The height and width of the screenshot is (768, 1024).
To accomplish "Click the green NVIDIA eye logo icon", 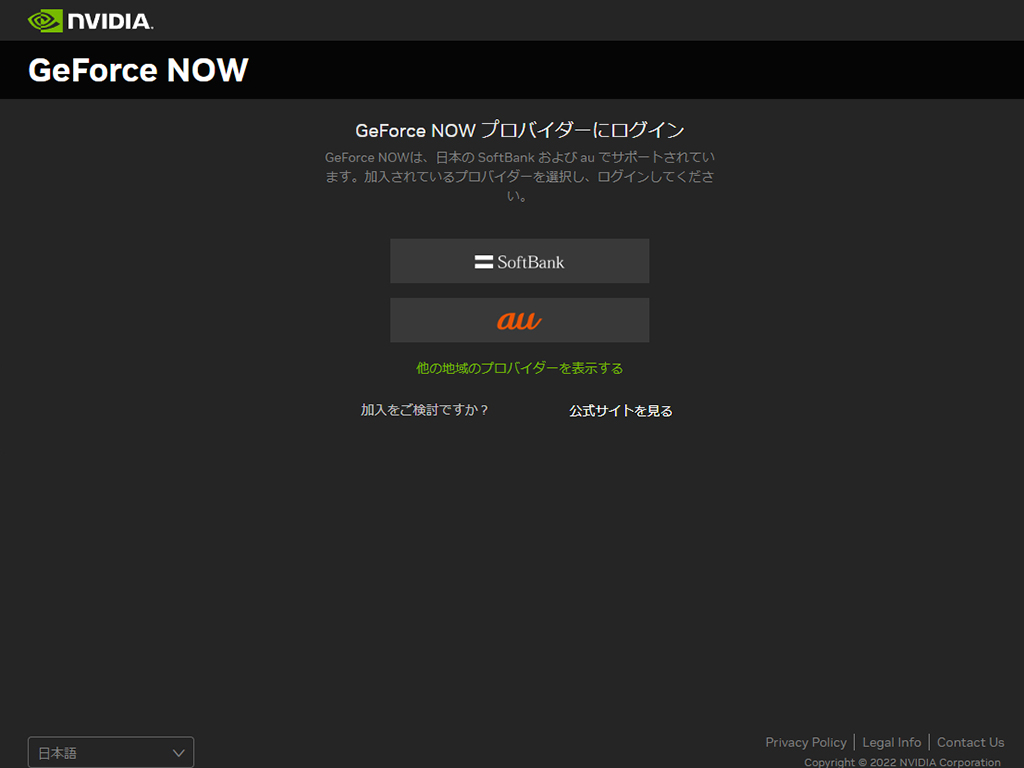I will [x=45, y=21].
